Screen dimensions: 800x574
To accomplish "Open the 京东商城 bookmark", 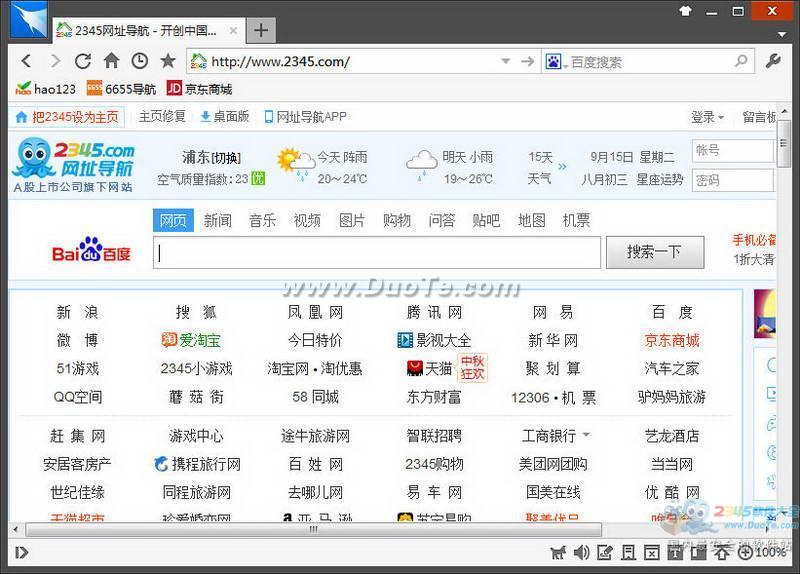I will click(199, 89).
